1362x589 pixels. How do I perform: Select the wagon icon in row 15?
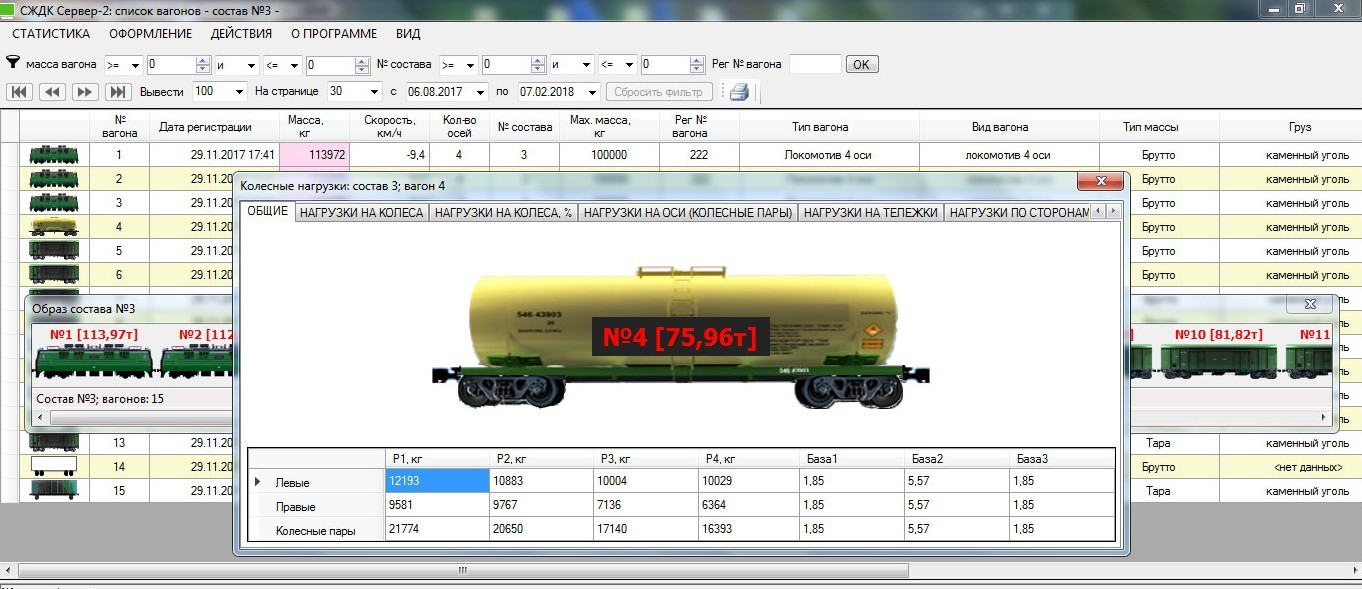(54, 490)
